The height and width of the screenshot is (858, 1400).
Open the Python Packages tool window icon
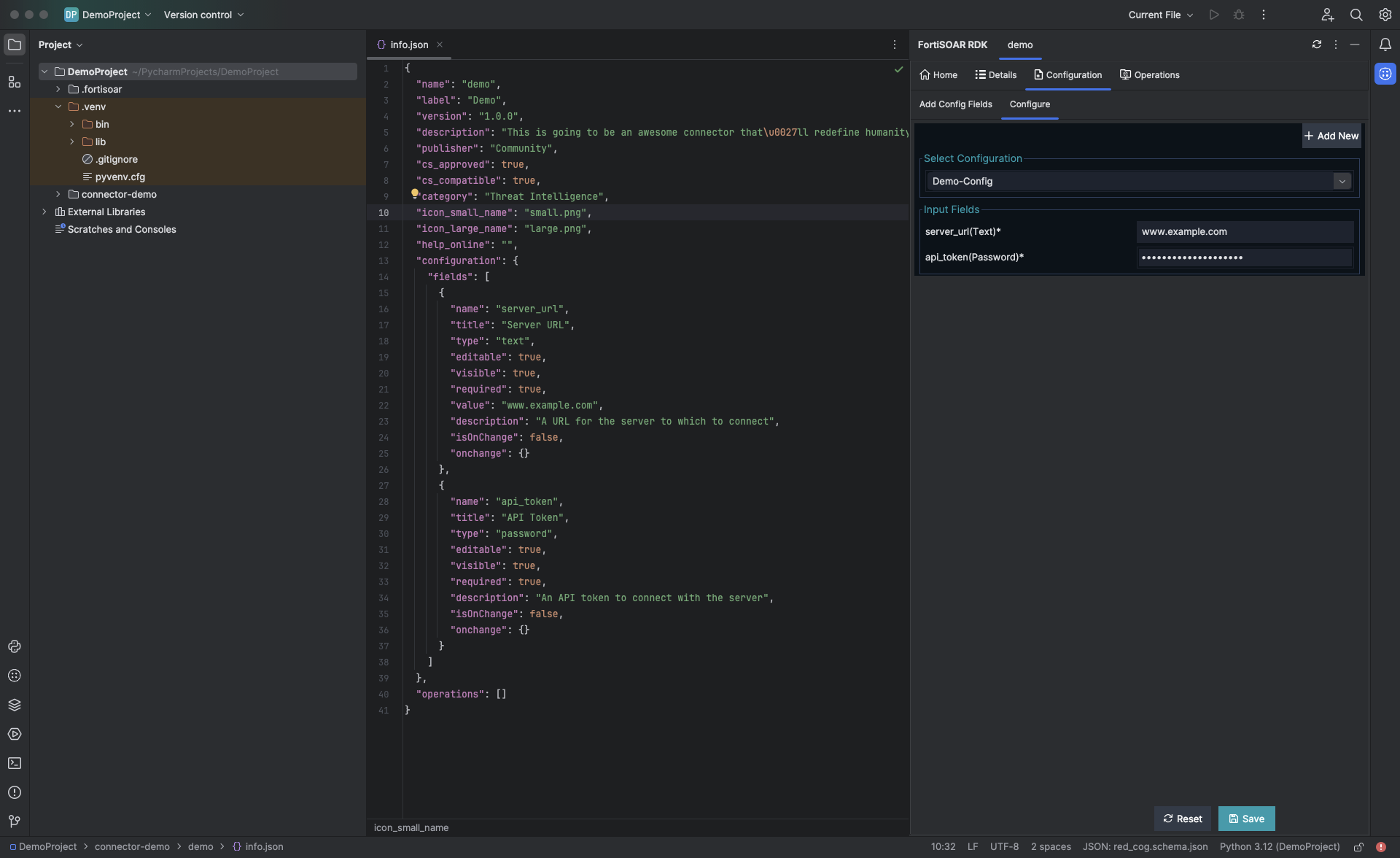point(15,705)
